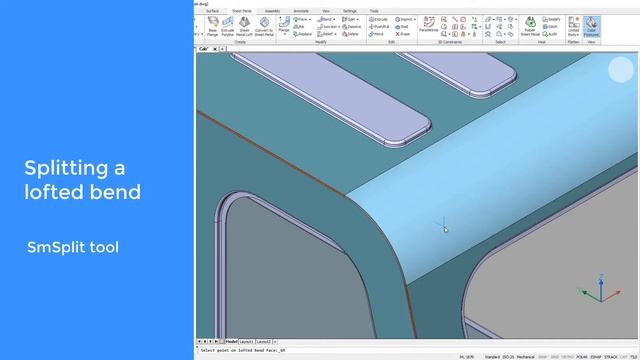The height and width of the screenshot is (360, 640).
Task: Click the Shell tool
Action: 402,27
